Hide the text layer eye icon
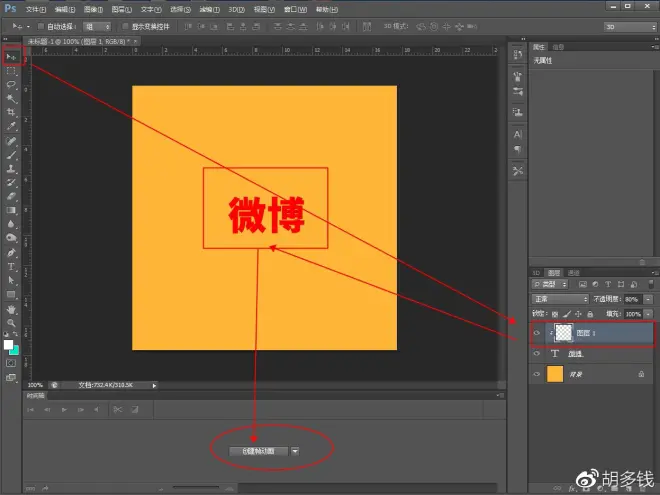This screenshot has height=495, width=660. 537,354
